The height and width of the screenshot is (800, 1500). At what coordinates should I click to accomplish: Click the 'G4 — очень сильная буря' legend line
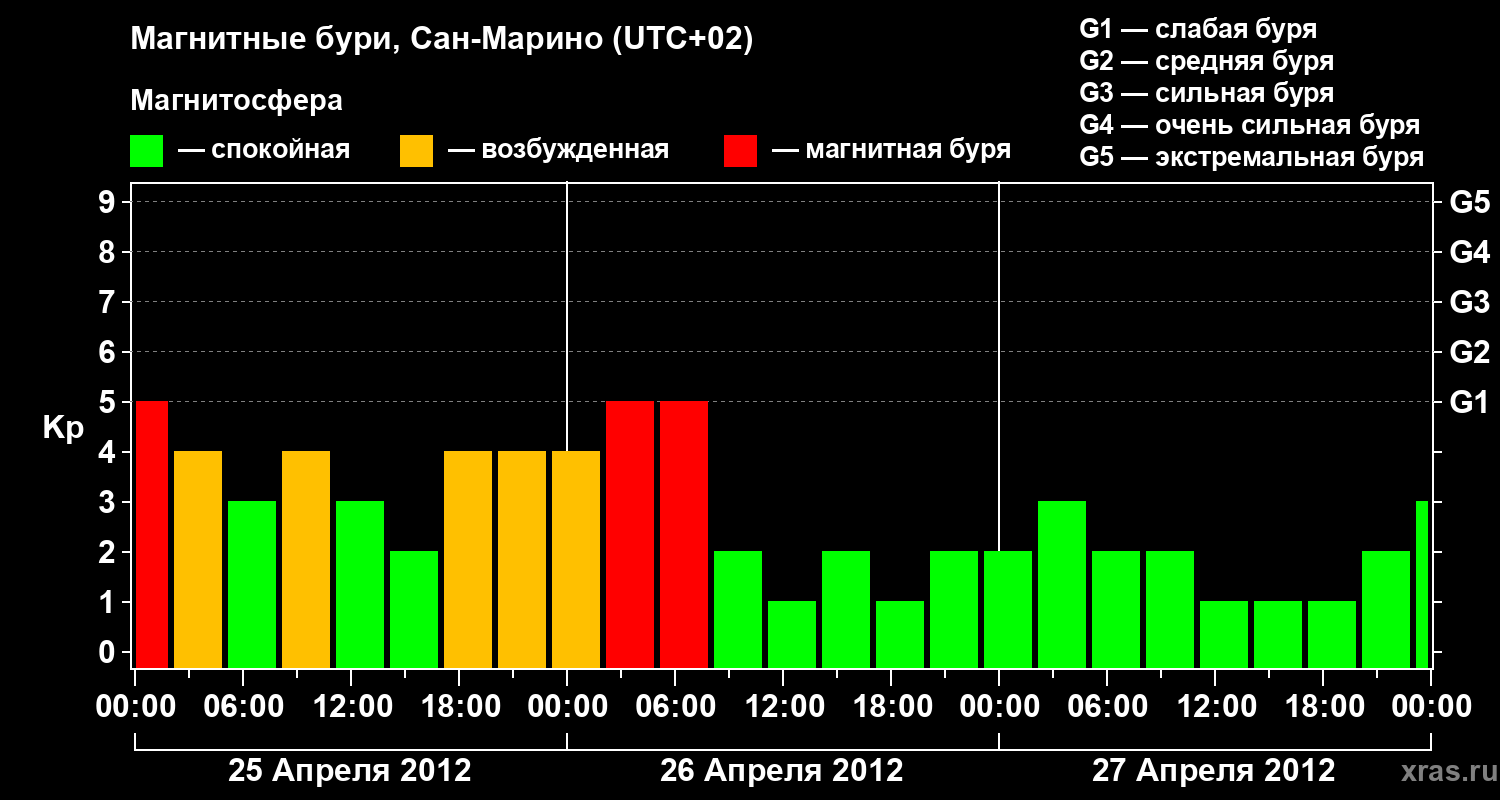(x=1249, y=124)
